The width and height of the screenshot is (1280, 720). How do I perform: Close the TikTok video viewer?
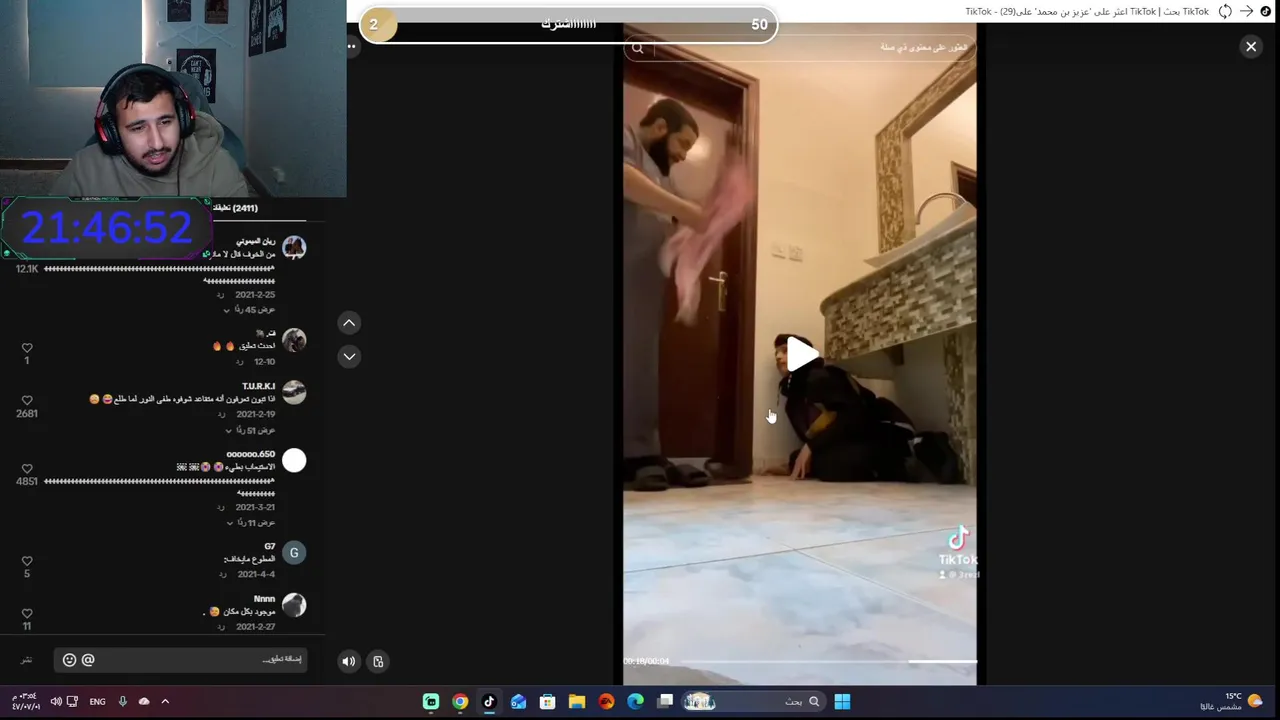pos(1251,46)
